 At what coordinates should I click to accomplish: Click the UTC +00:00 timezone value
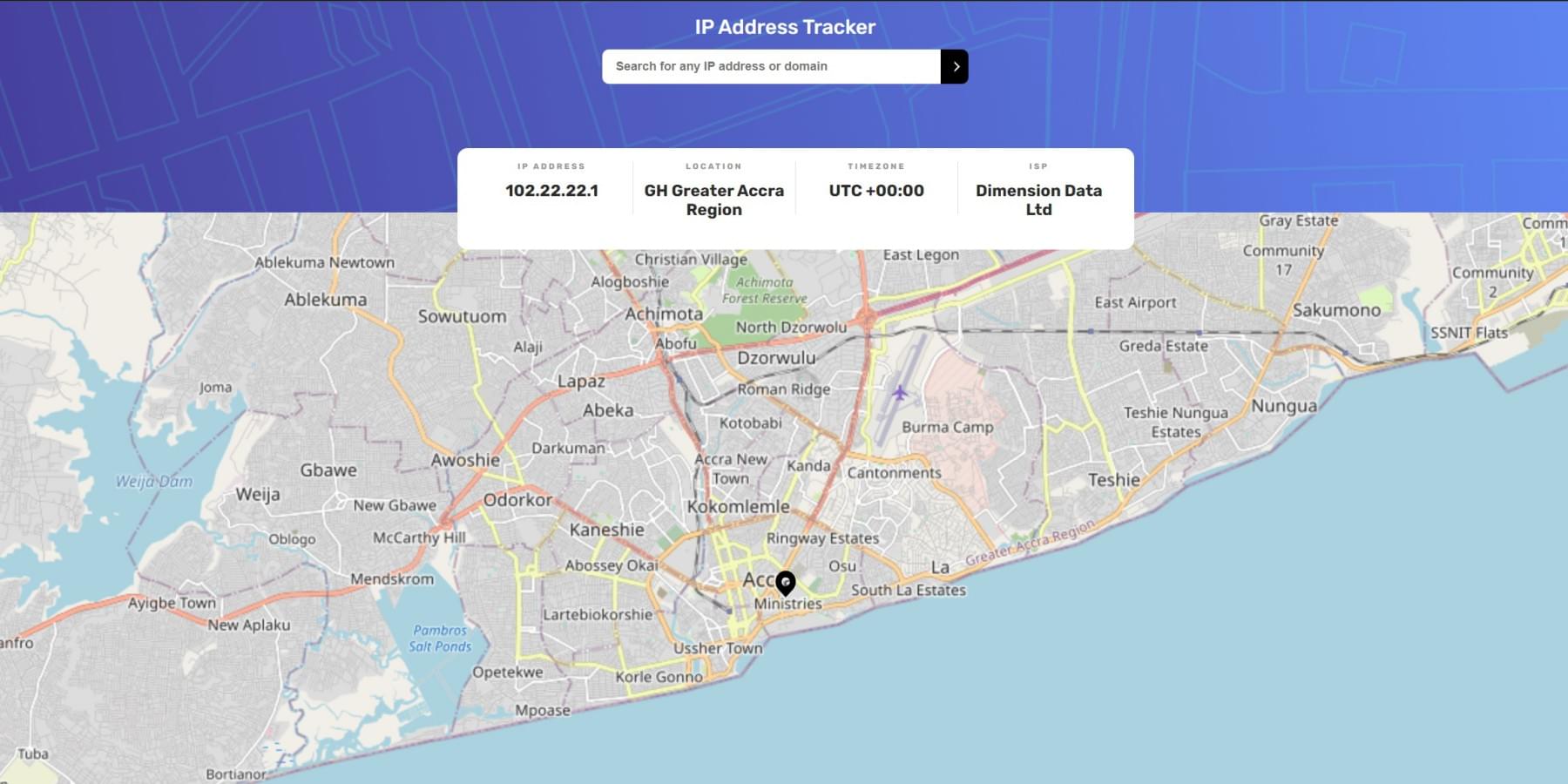(x=875, y=191)
